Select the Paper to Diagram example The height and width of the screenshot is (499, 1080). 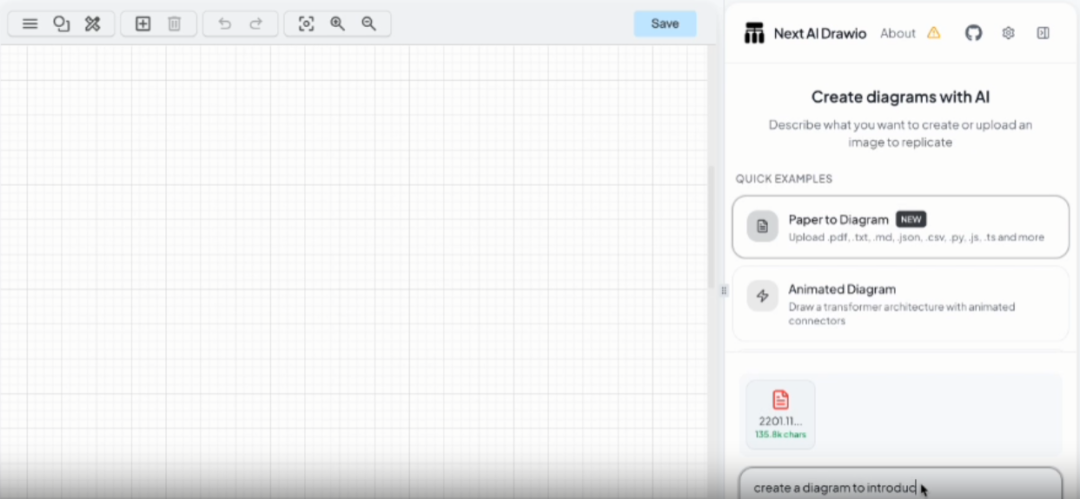[x=901, y=227]
